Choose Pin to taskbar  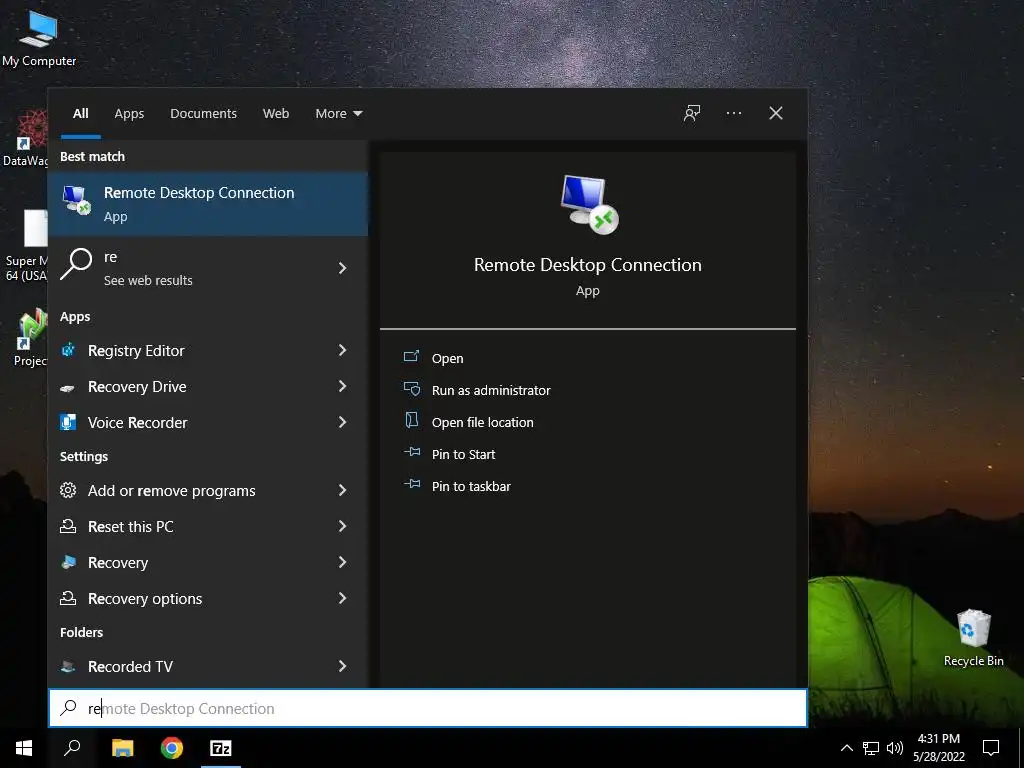(472, 487)
